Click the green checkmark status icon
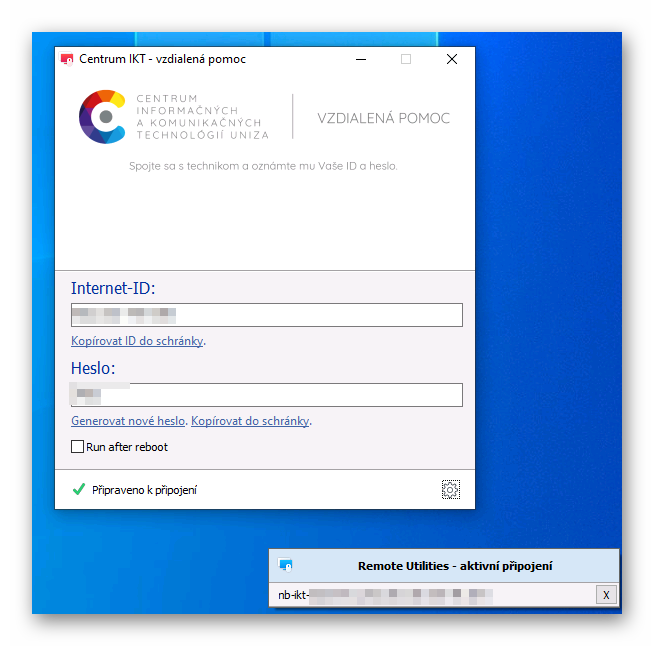The height and width of the screenshot is (646, 654). [x=78, y=490]
